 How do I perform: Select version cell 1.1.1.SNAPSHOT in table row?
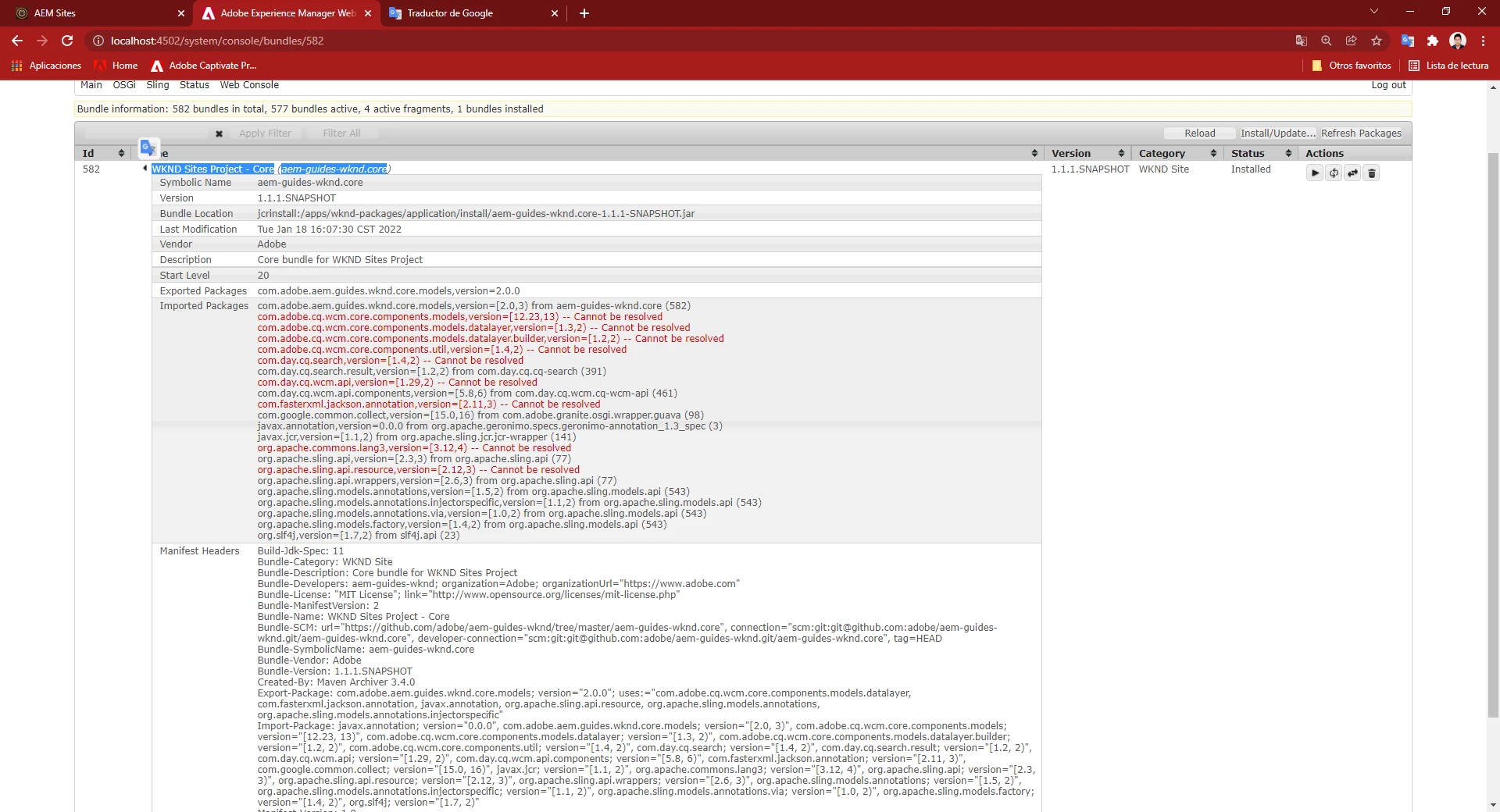[1090, 169]
